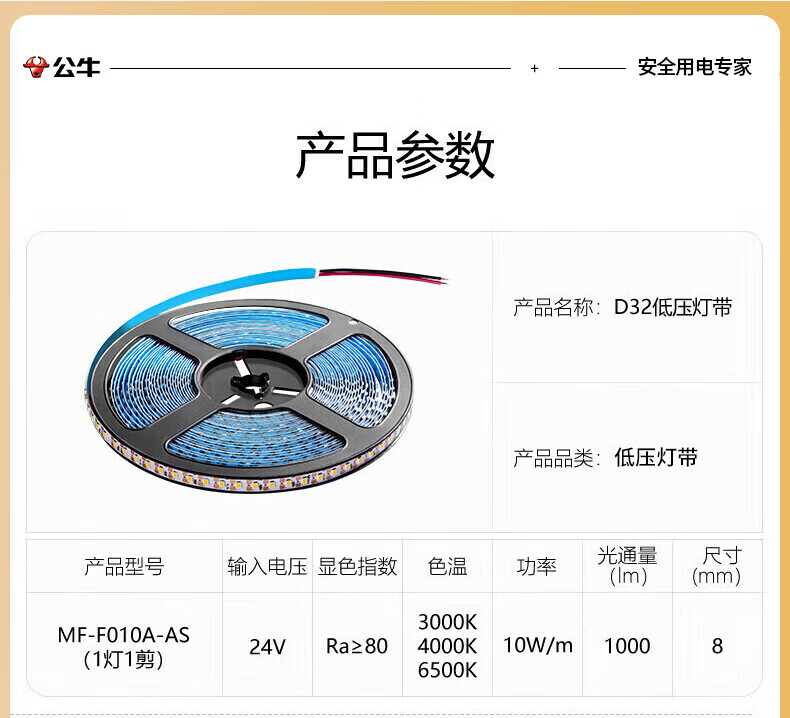The width and height of the screenshot is (790, 718).
Task: Click the 产品品类 低压灯带 value
Action: 655,457
